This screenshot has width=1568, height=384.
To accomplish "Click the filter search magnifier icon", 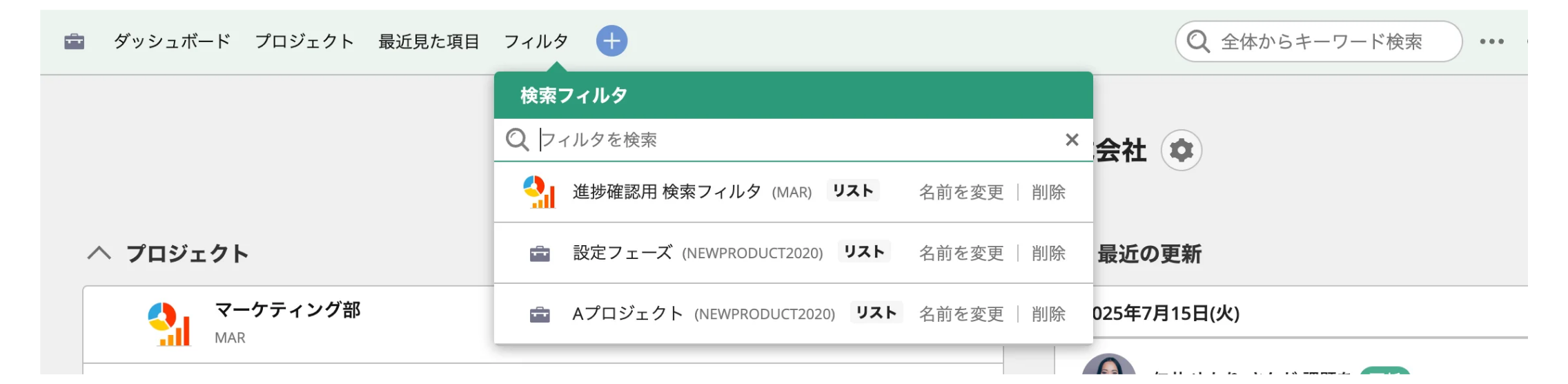I will tap(517, 140).
